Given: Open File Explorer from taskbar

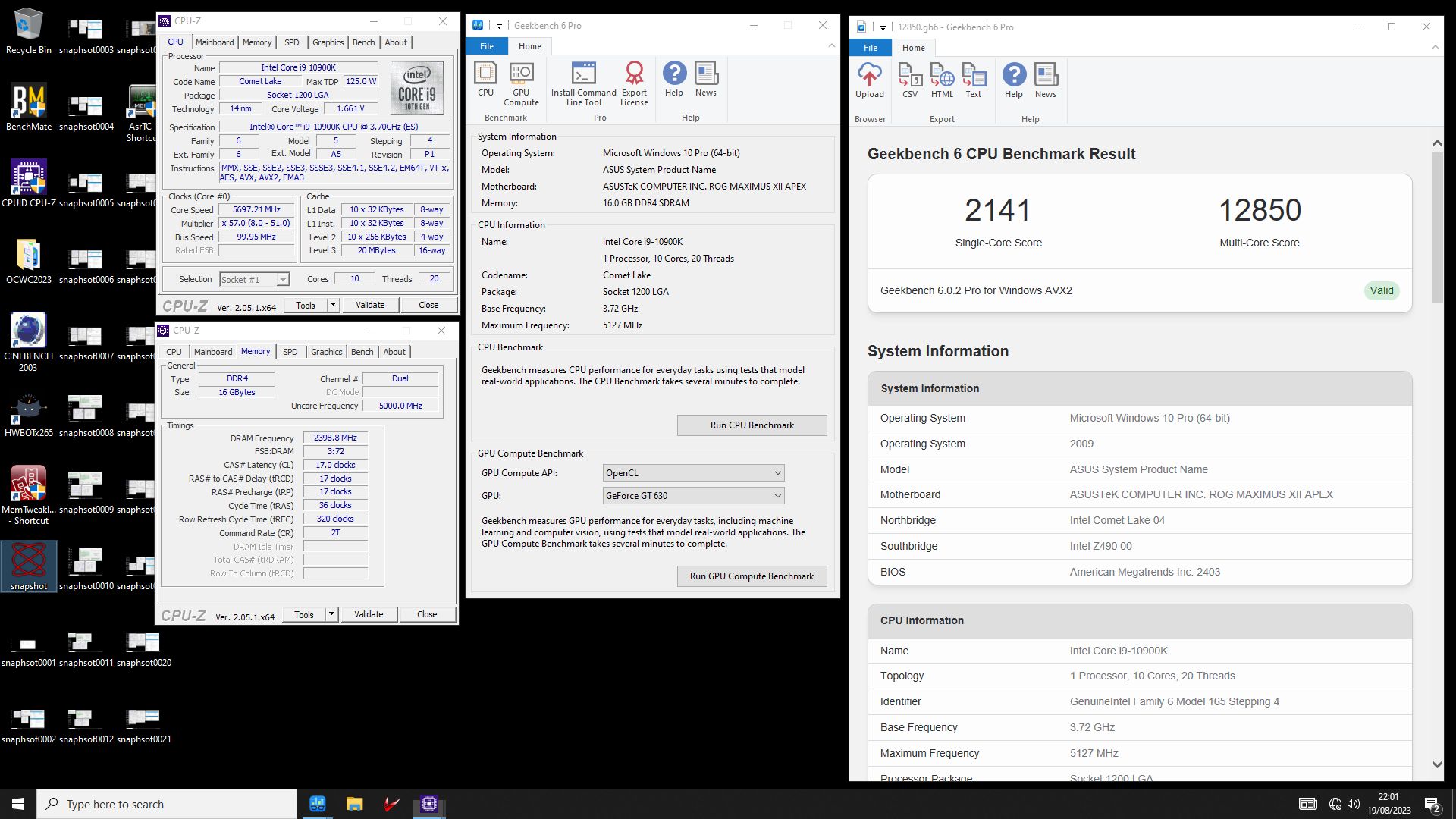Looking at the screenshot, I should point(354,804).
